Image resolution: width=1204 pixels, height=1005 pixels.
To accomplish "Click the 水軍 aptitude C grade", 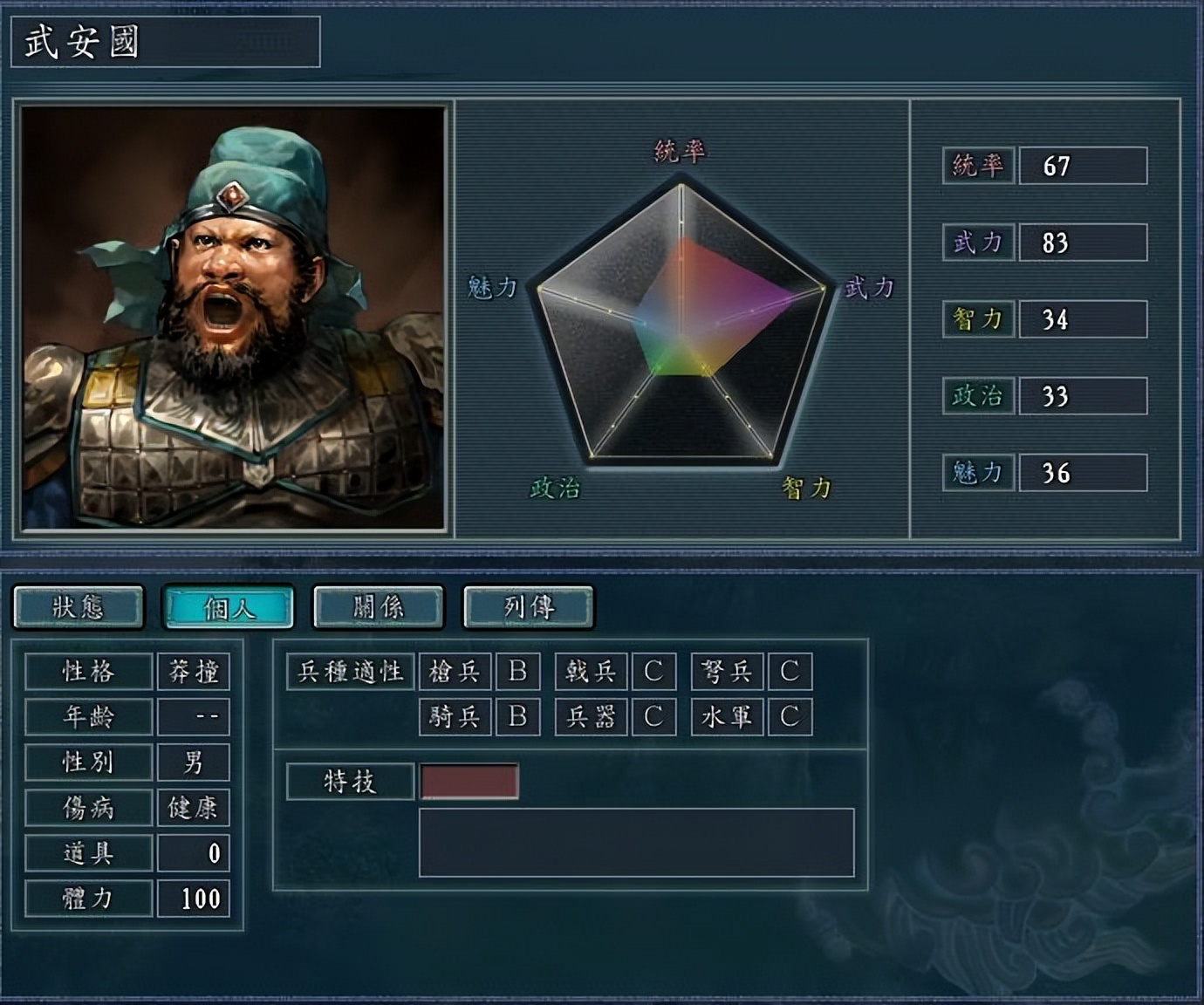I will (x=790, y=716).
